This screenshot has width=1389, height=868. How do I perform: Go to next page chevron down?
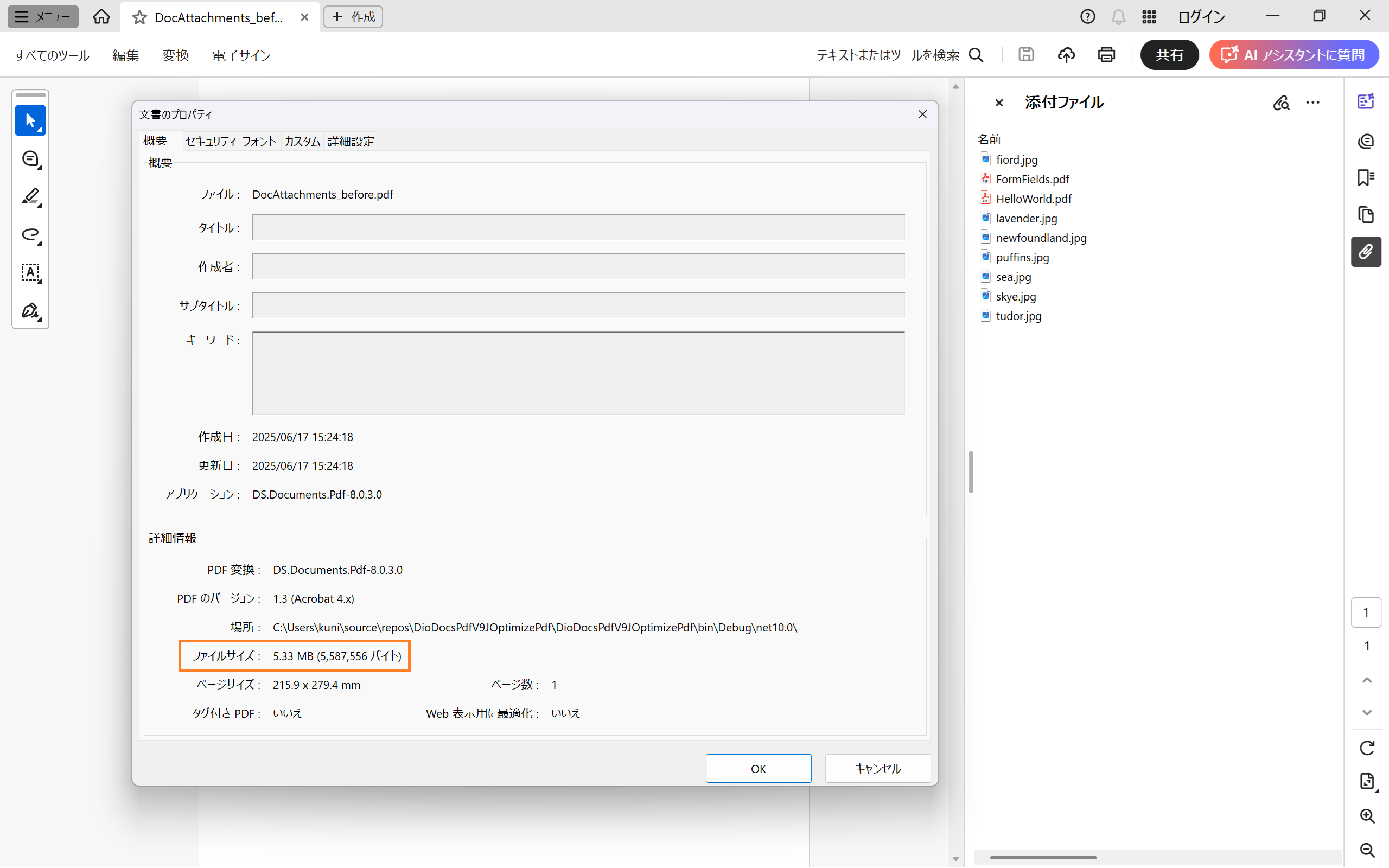pyautogui.click(x=1367, y=712)
